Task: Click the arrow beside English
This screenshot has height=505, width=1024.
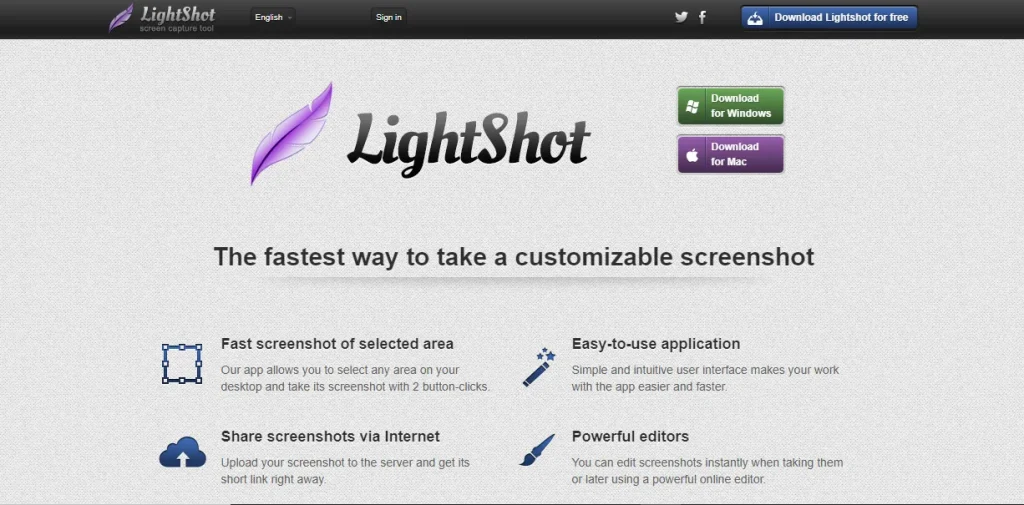Action: pyautogui.click(x=290, y=18)
